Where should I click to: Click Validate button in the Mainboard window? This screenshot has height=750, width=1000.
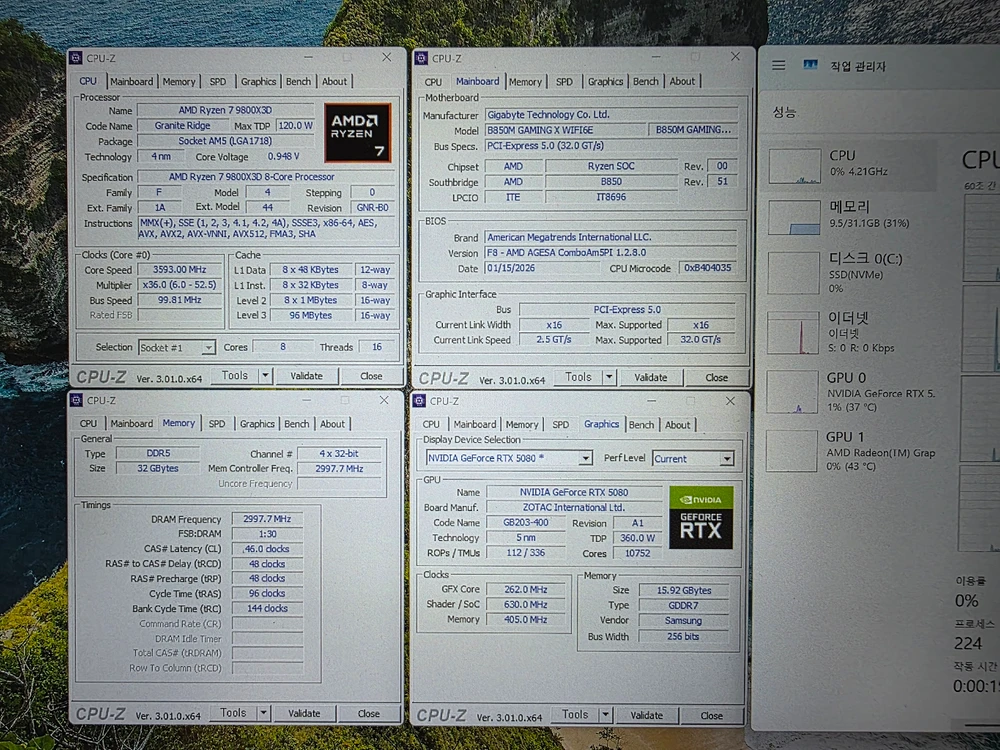pyautogui.click(x=651, y=378)
